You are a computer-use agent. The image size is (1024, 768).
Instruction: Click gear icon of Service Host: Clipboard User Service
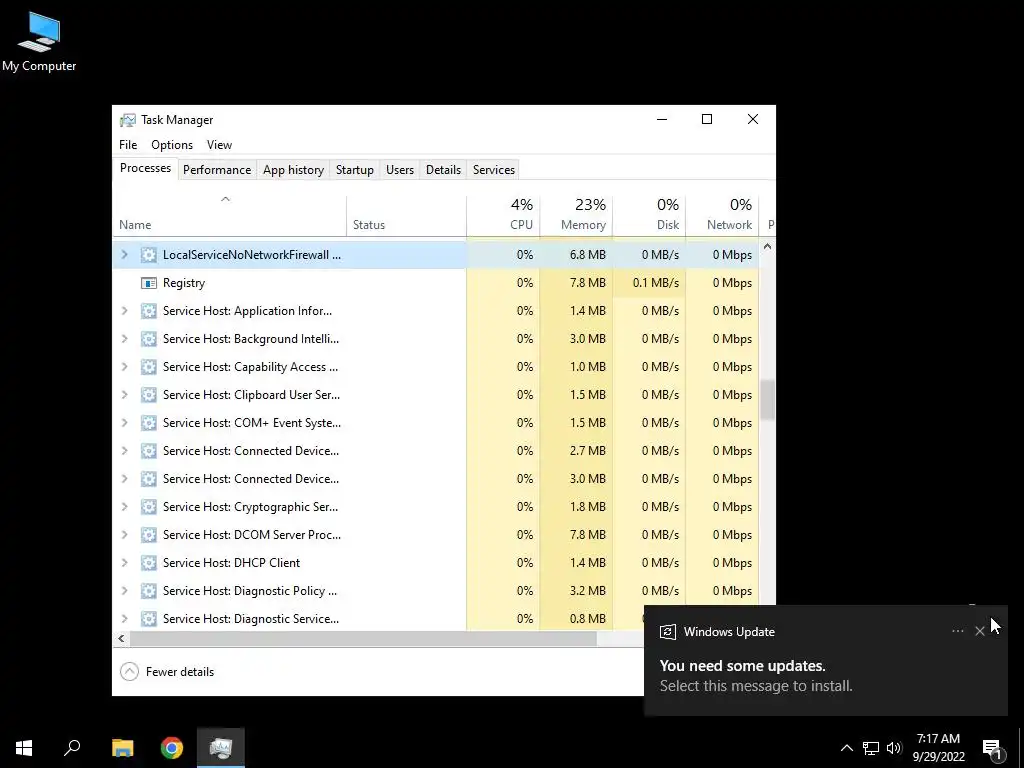click(149, 395)
